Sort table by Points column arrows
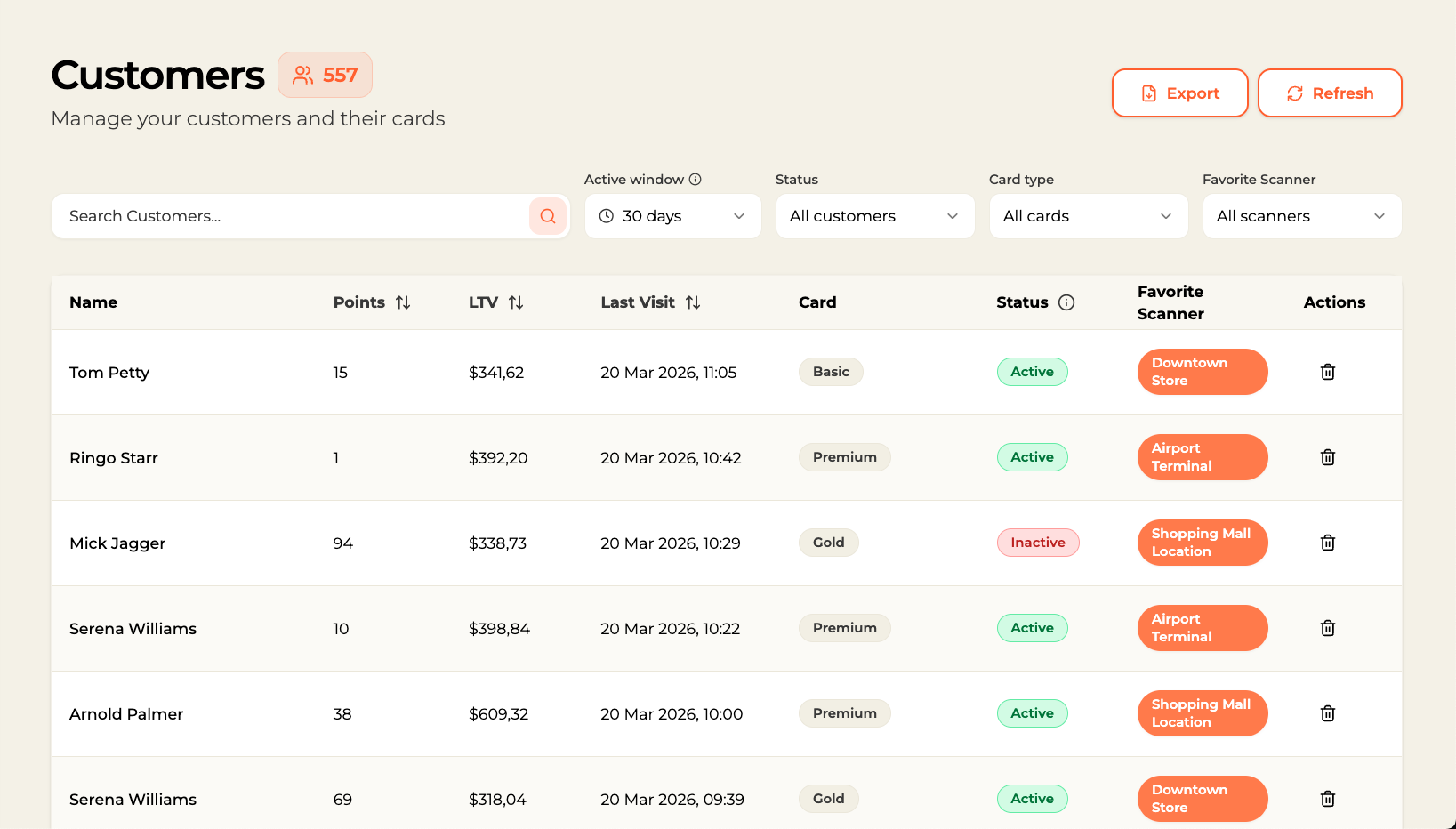This screenshot has width=1456, height=829. click(403, 302)
